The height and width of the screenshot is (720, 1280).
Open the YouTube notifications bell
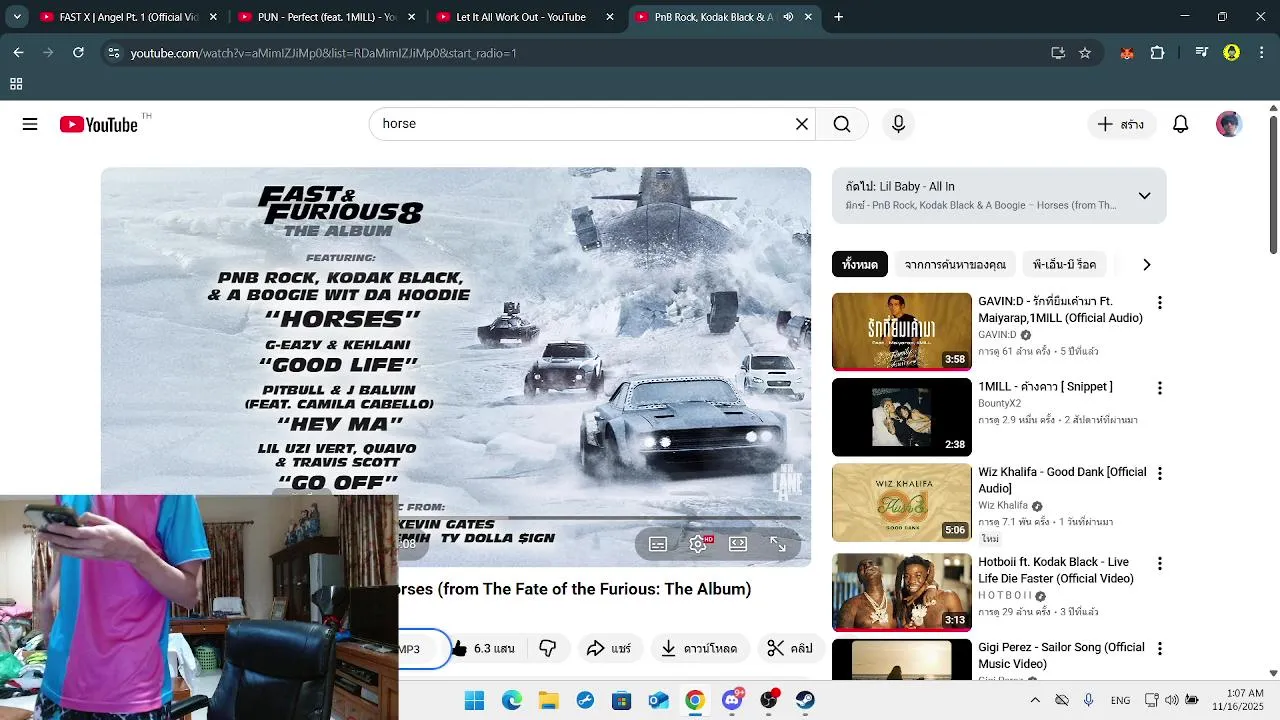click(1180, 124)
